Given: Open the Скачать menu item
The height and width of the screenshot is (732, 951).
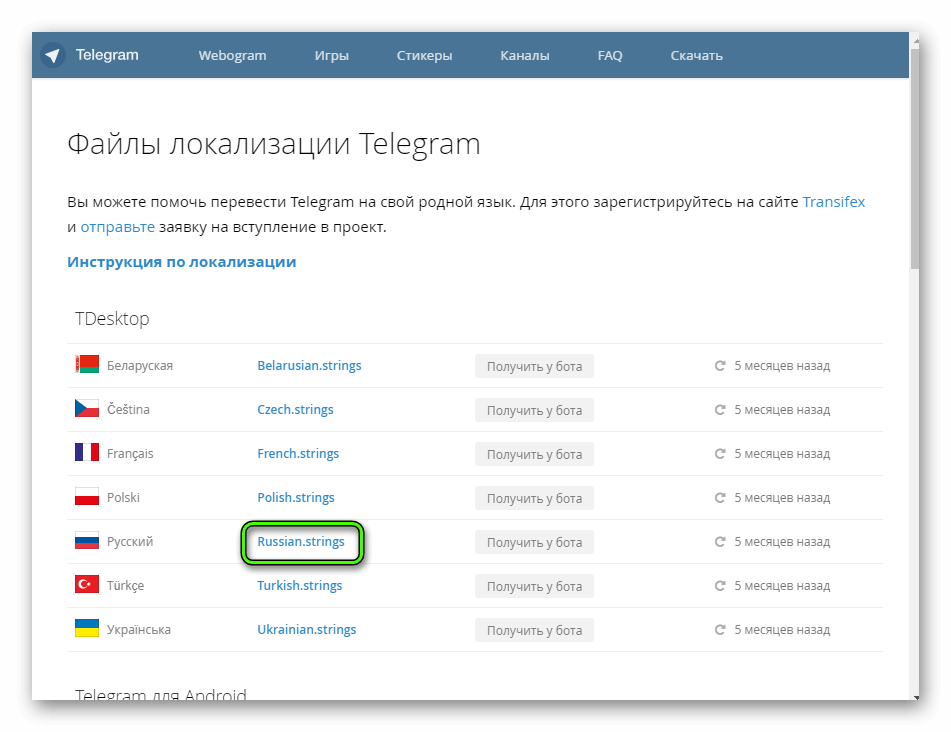Looking at the screenshot, I should point(696,55).
